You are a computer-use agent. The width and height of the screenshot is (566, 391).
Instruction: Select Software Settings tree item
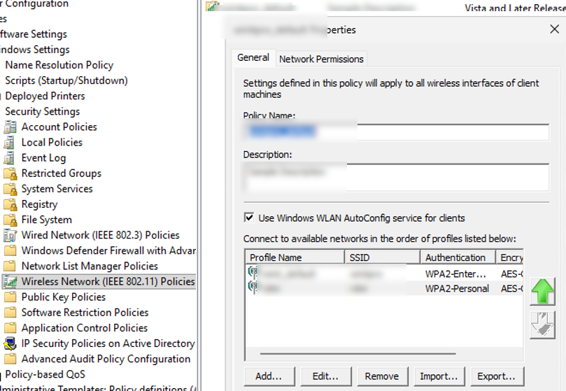tap(34, 34)
